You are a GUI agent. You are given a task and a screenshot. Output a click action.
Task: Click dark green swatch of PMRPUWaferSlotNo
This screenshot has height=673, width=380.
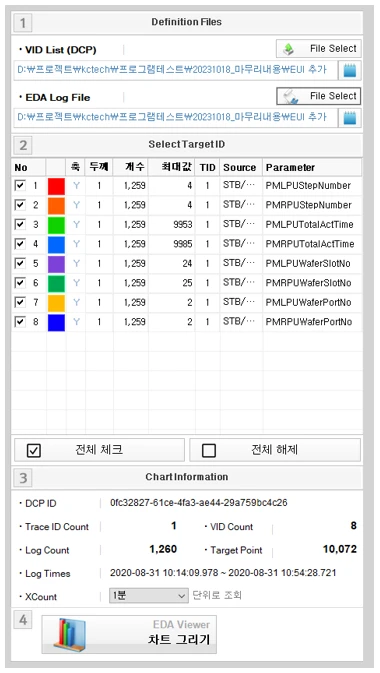pos(57,283)
